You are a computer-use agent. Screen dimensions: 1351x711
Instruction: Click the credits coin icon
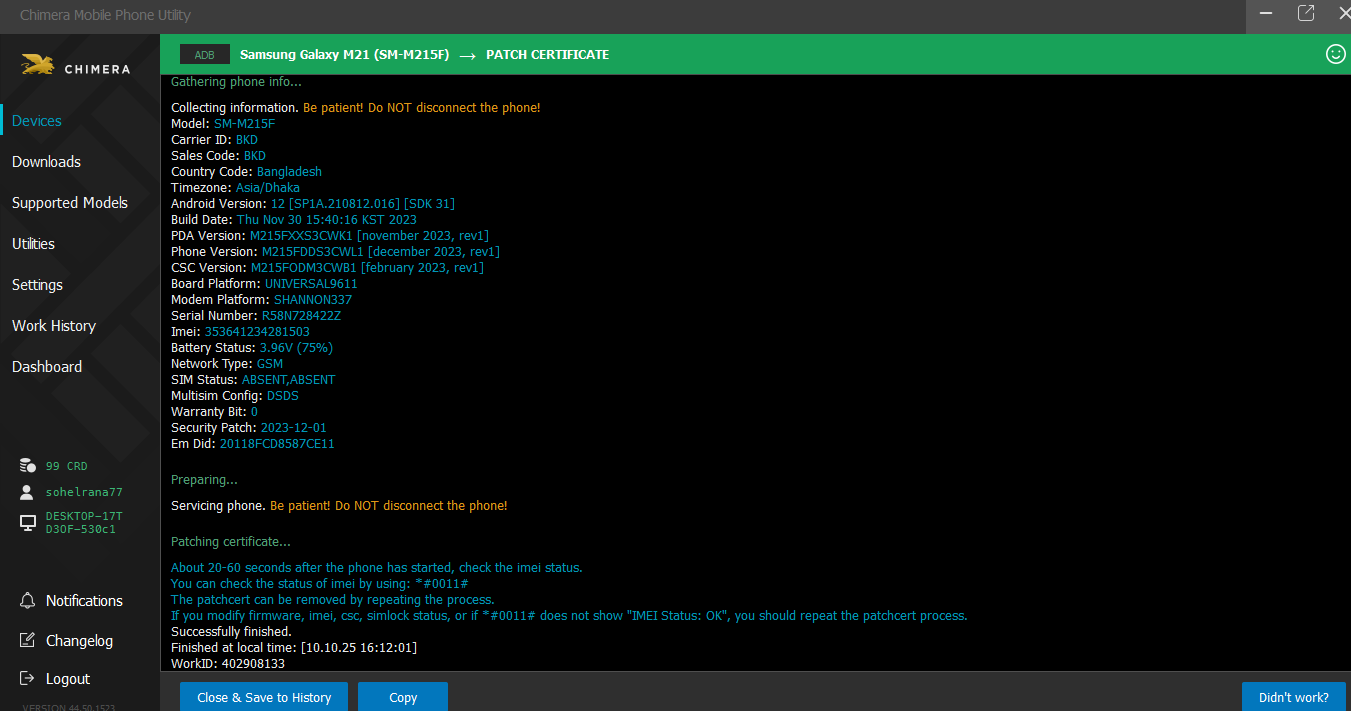point(28,466)
